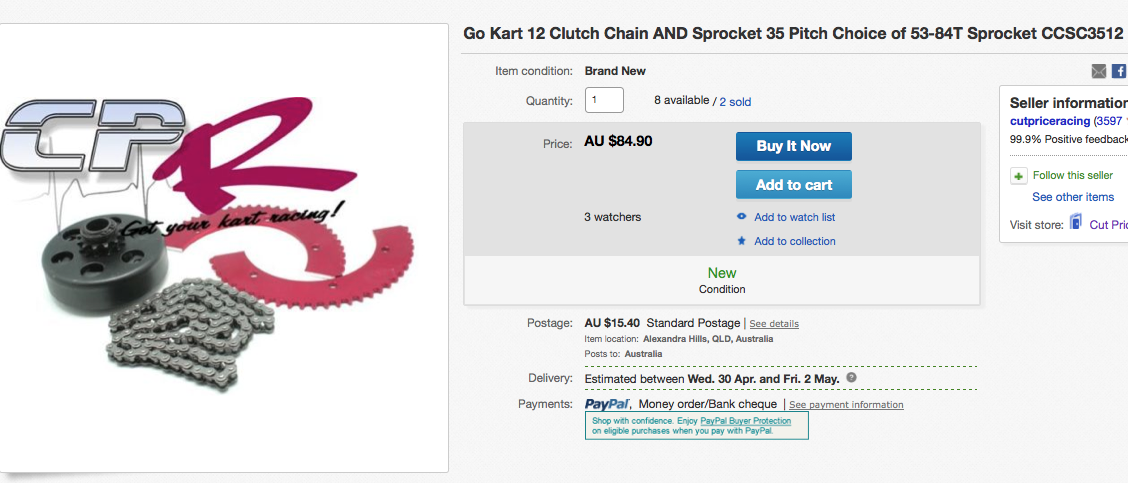
Task: Share listing via Facebook icon
Action: [x=1119, y=71]
